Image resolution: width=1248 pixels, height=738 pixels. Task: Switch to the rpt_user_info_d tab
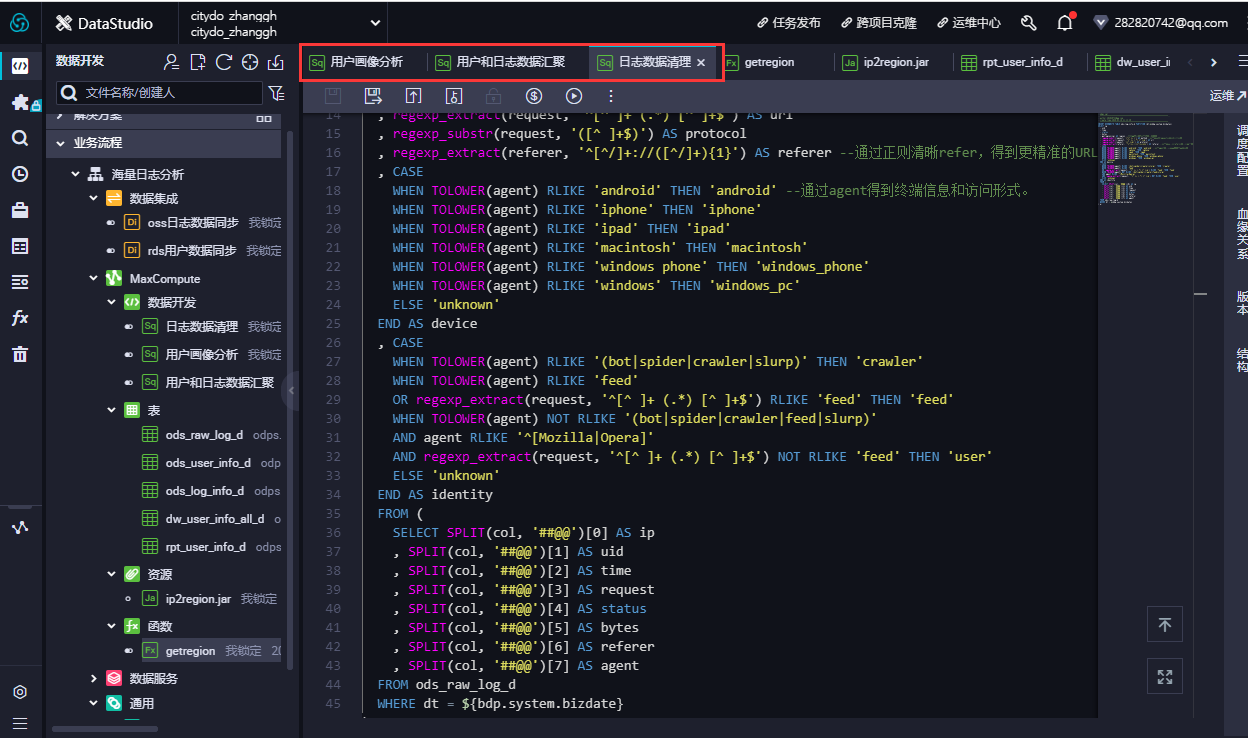tap(1022, 62)
